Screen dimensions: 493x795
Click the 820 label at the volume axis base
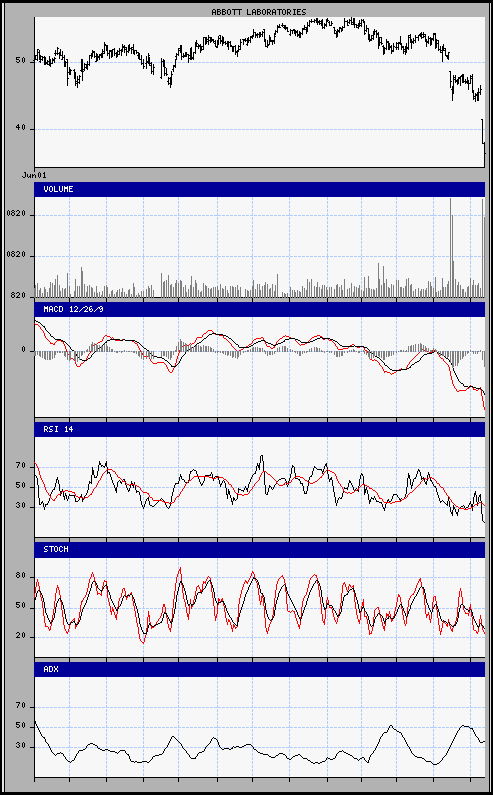[x=18, y=296]
